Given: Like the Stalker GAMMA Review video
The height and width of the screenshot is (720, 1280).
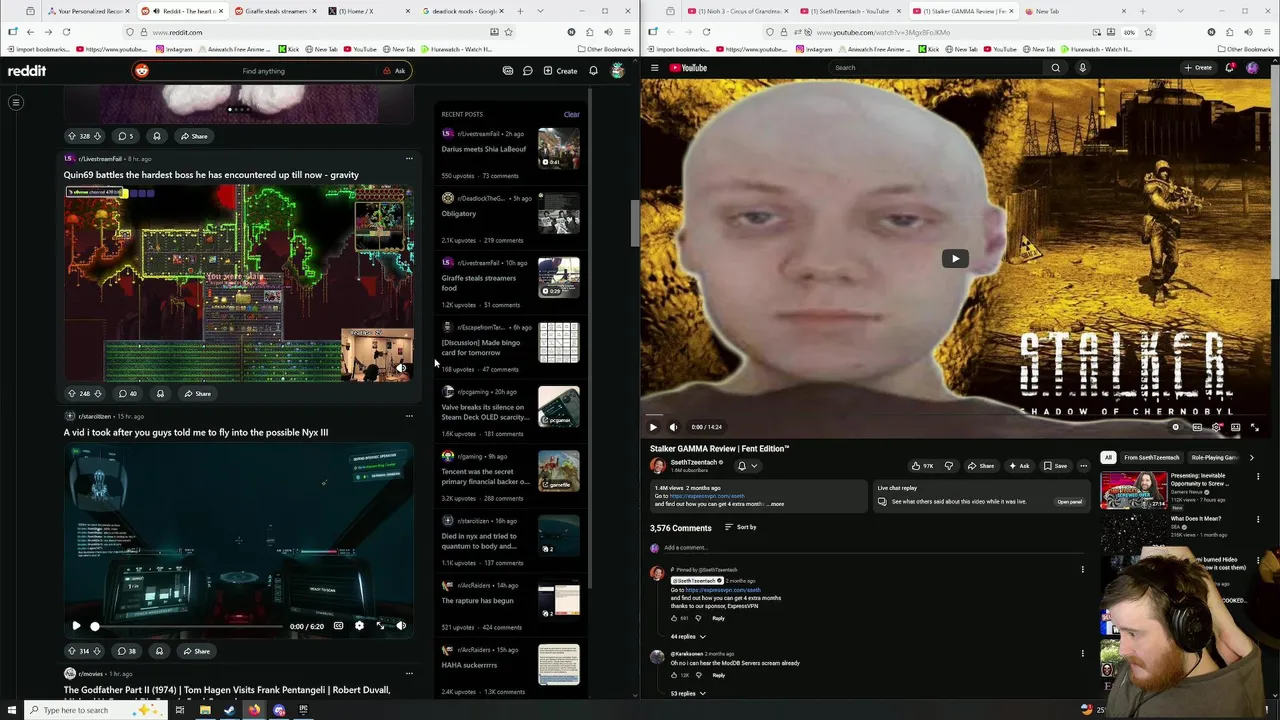Looking at the screenshot, I should tap(922, 466).
